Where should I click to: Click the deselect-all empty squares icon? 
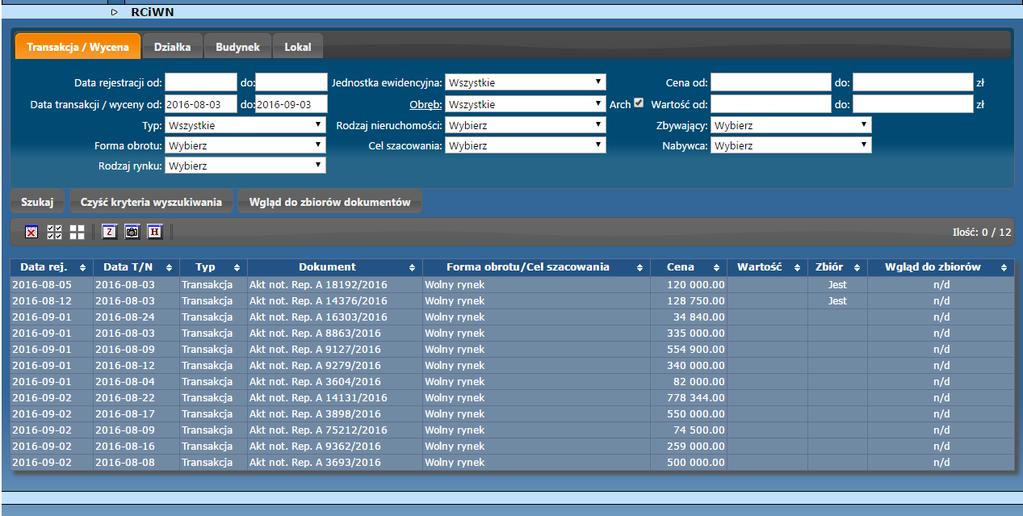[77, 232]
